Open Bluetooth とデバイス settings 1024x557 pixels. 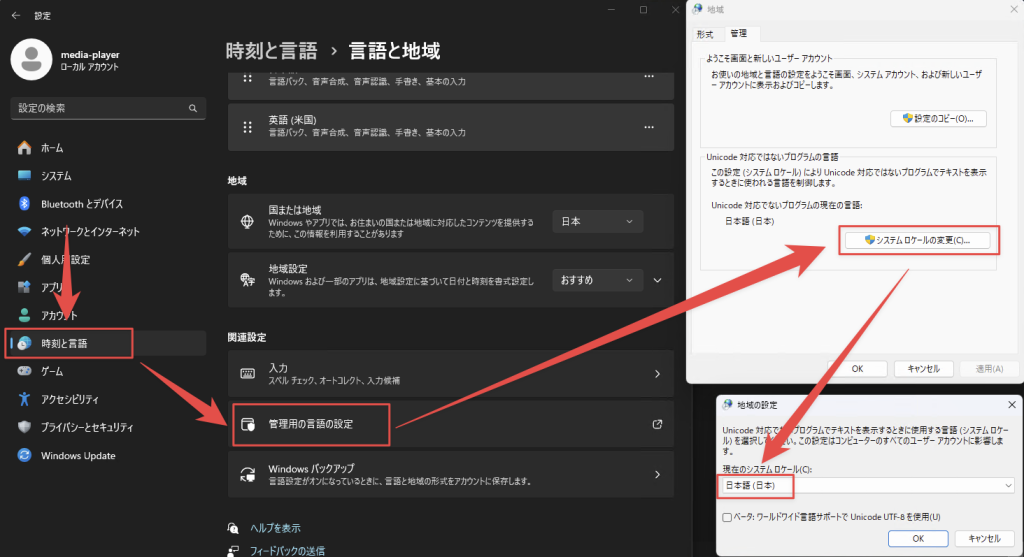82,204
